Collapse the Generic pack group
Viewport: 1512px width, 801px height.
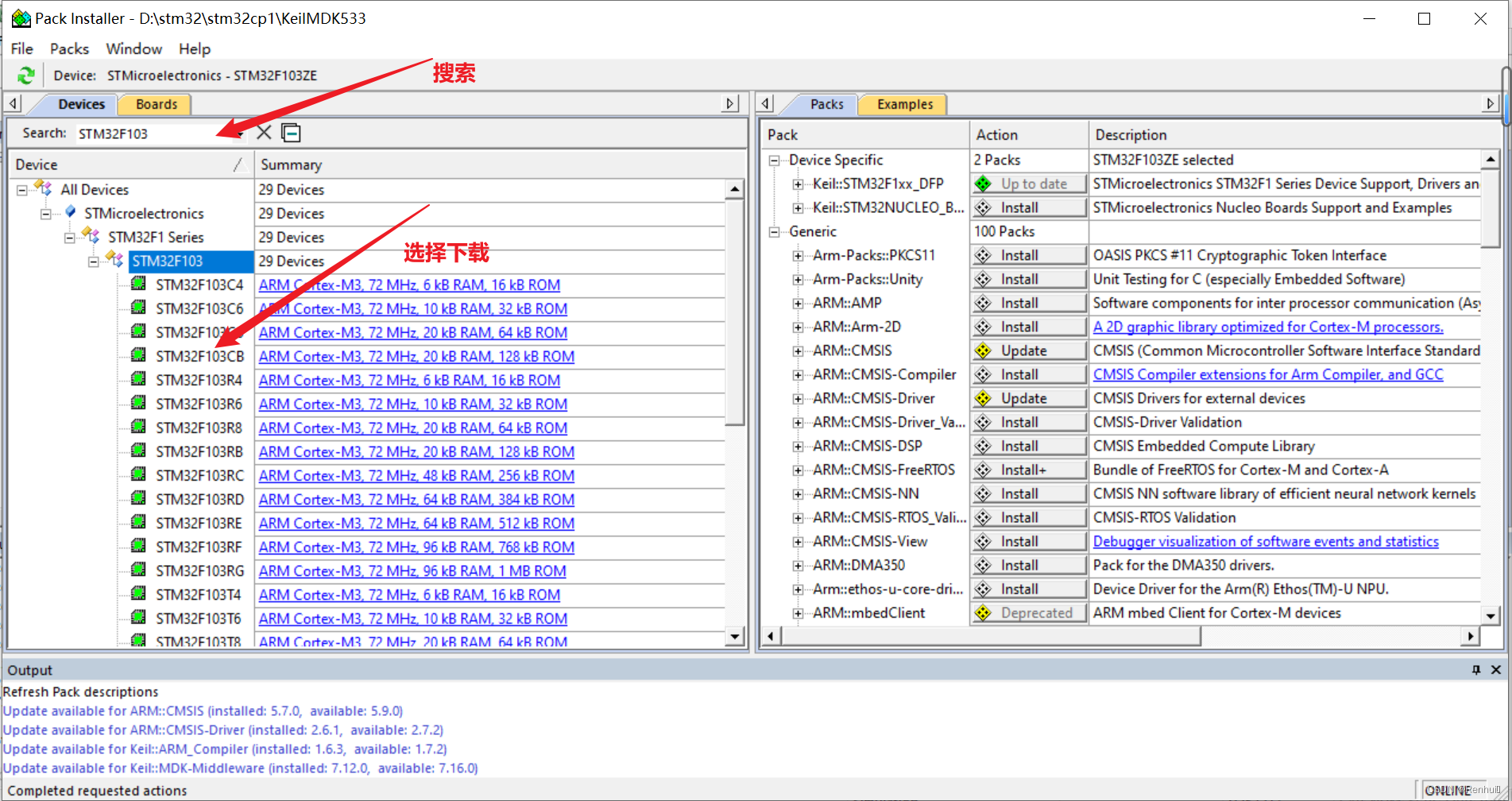[774, 232]
